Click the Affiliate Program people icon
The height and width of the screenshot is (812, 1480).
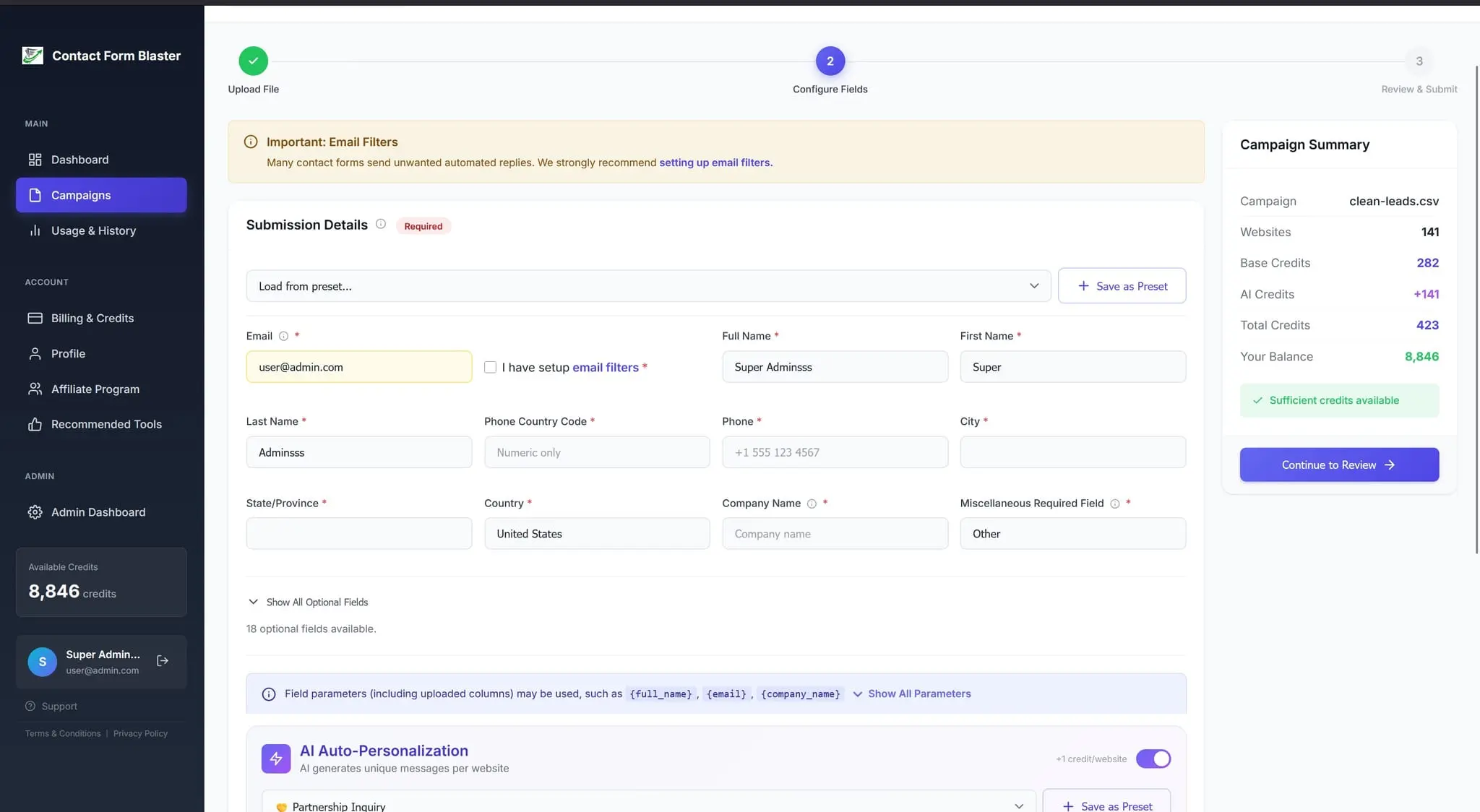pos(35,389)
